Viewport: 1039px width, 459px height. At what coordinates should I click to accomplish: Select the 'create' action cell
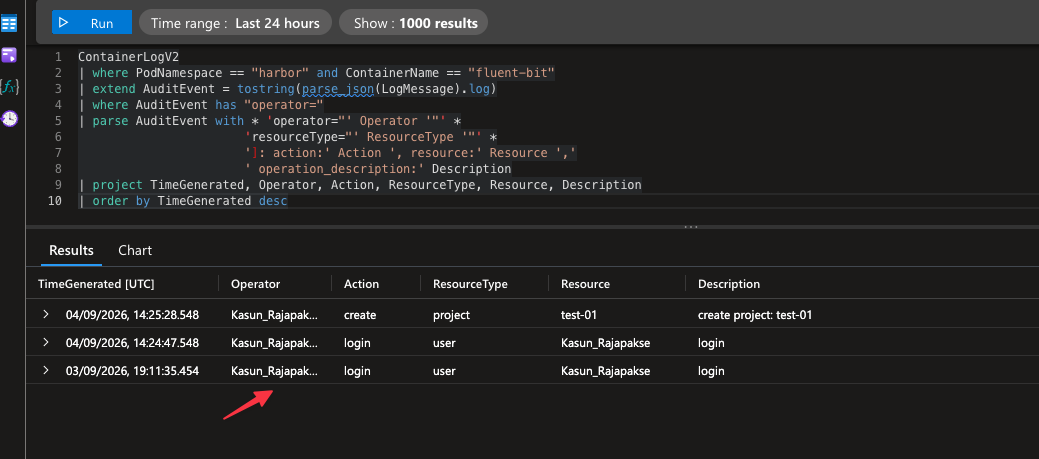360,315
